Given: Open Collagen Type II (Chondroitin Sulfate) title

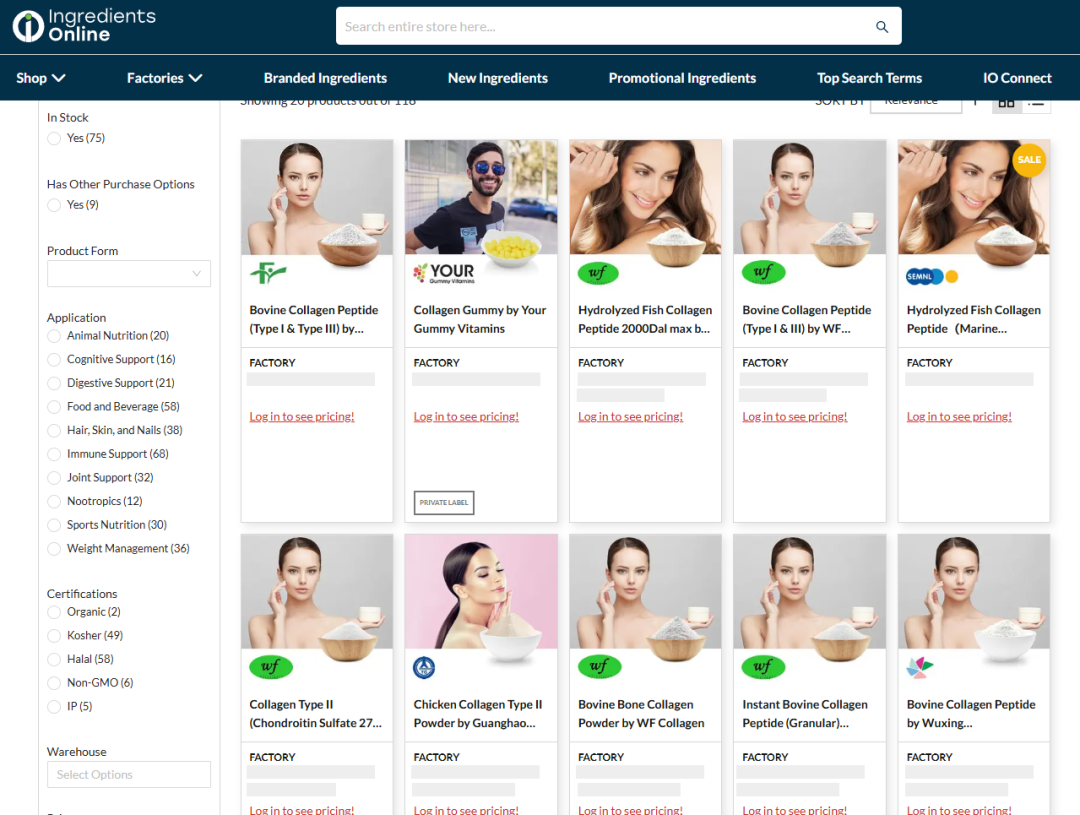Looking at the screenshot, I should [x=315, y=714].
